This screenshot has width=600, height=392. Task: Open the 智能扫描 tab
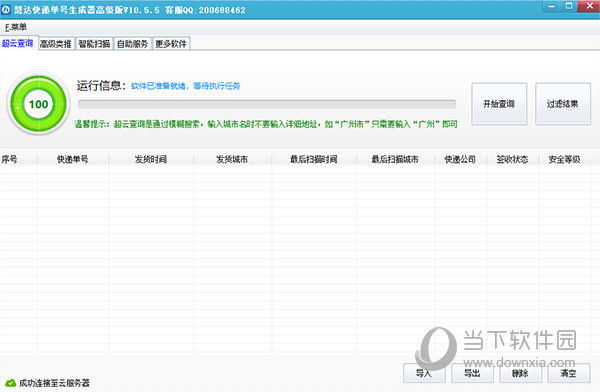click(95, 44)
